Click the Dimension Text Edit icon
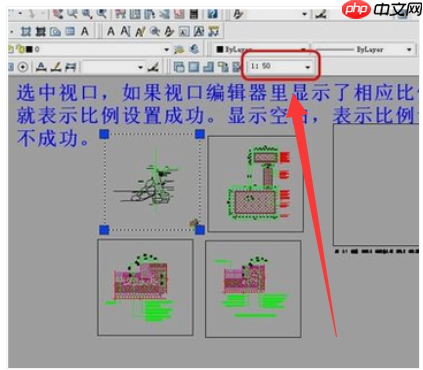423x370 pixels. pos(56,67)
